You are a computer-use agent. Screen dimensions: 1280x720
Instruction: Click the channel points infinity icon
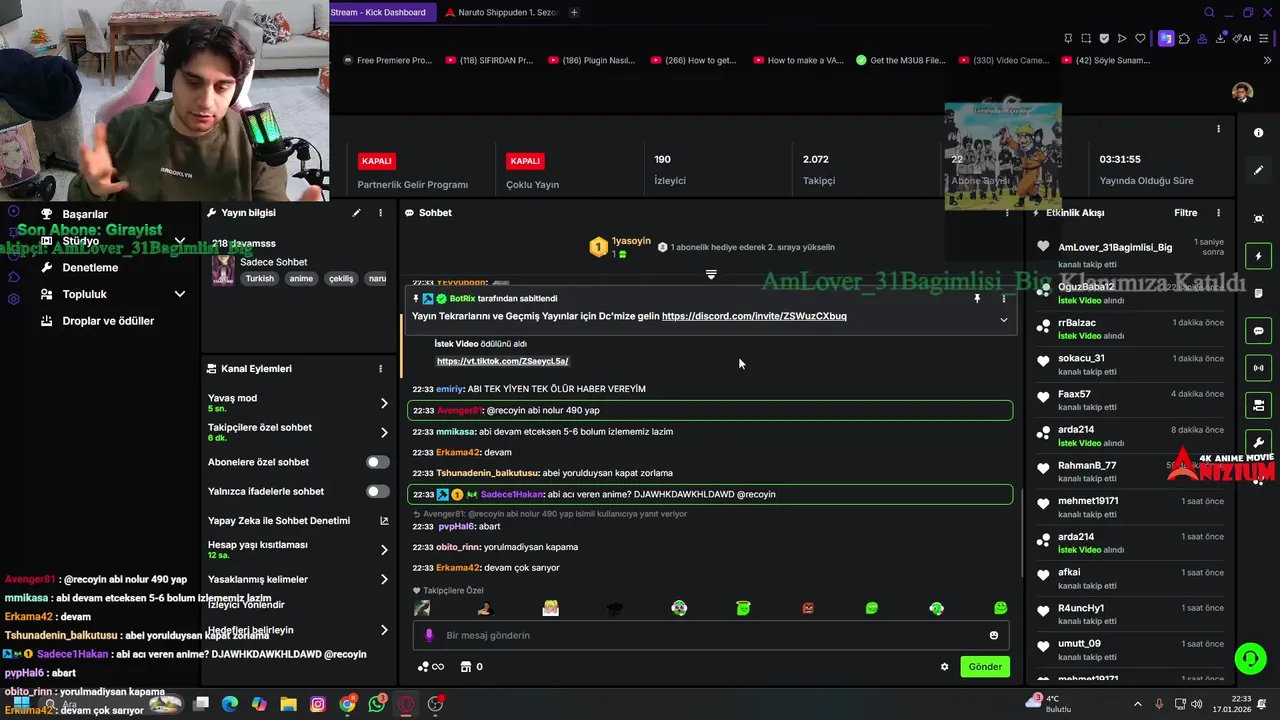430,667
